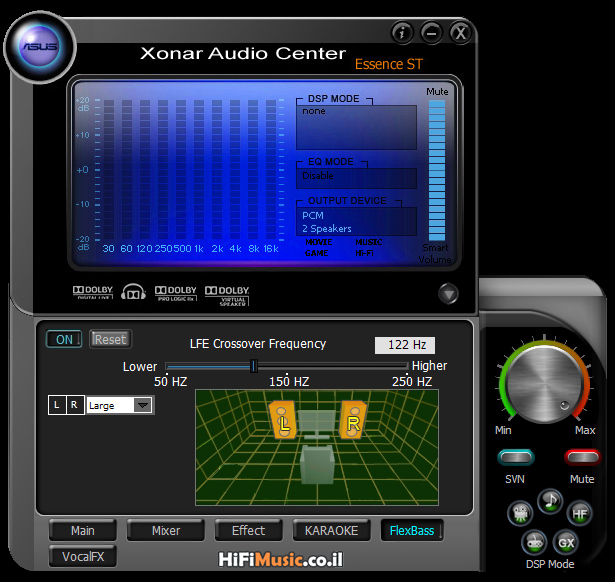Click the Essence ST model label
This screenshot has height=582, width=615.
click(x=389, y=64)
